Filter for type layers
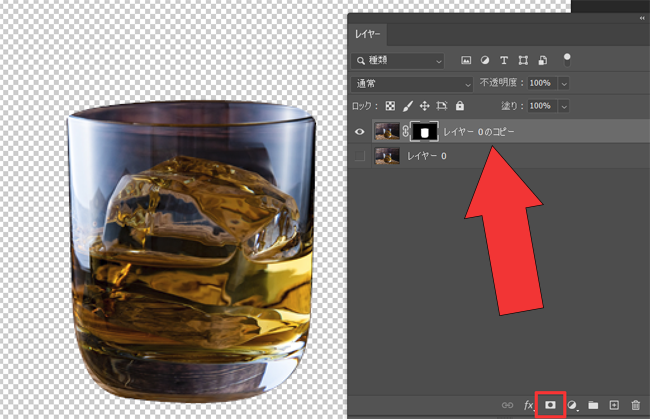 [x=504, y=60]
